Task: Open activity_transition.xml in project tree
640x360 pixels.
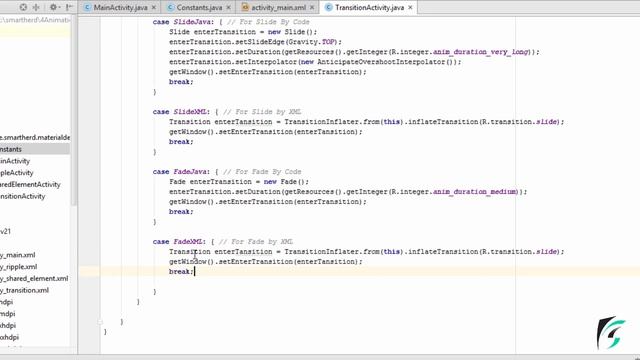Action: pos(24,291)
